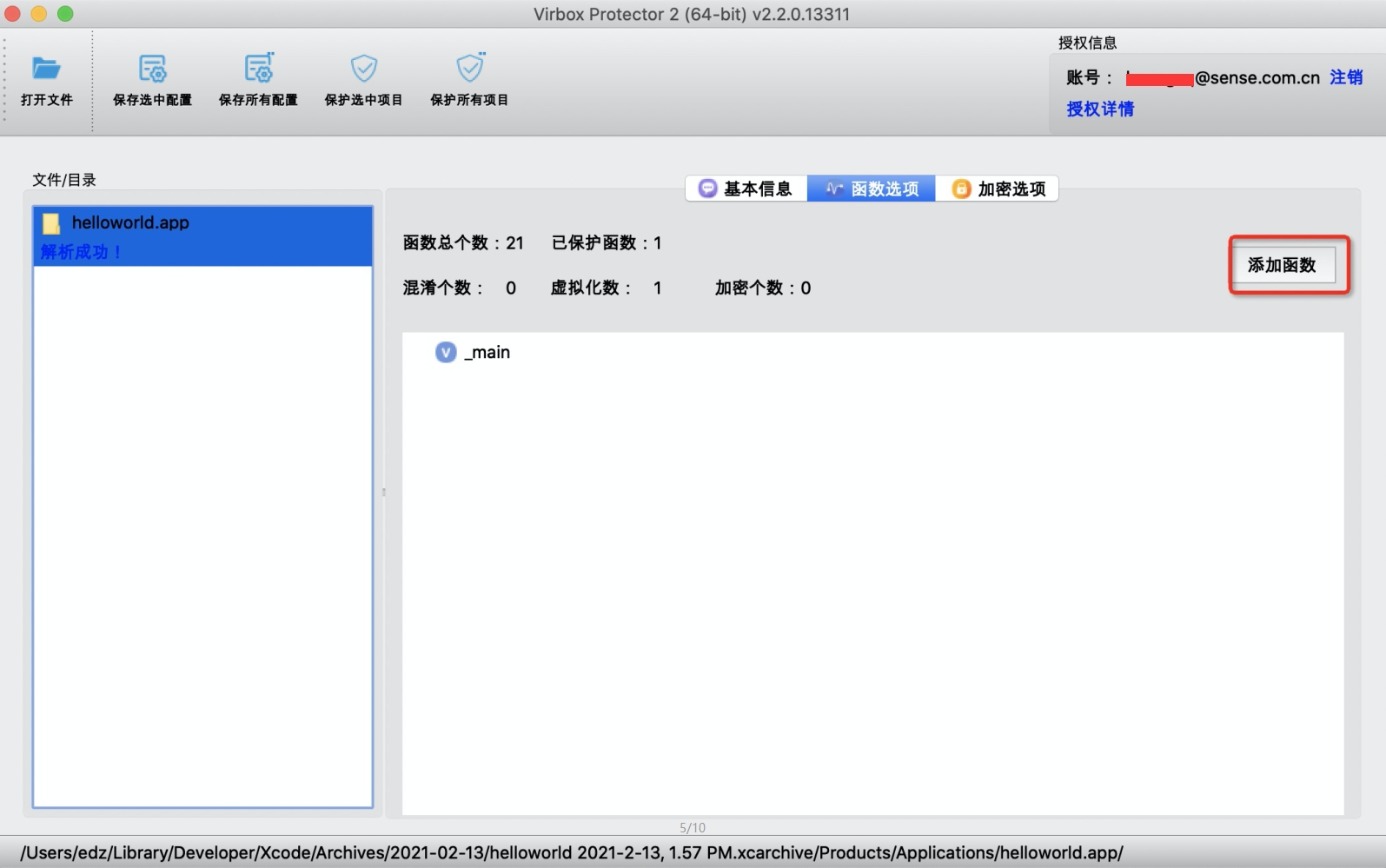Open the 授权详情 link
Viewport: 1386px width, 868px height.
point(1100,109)
